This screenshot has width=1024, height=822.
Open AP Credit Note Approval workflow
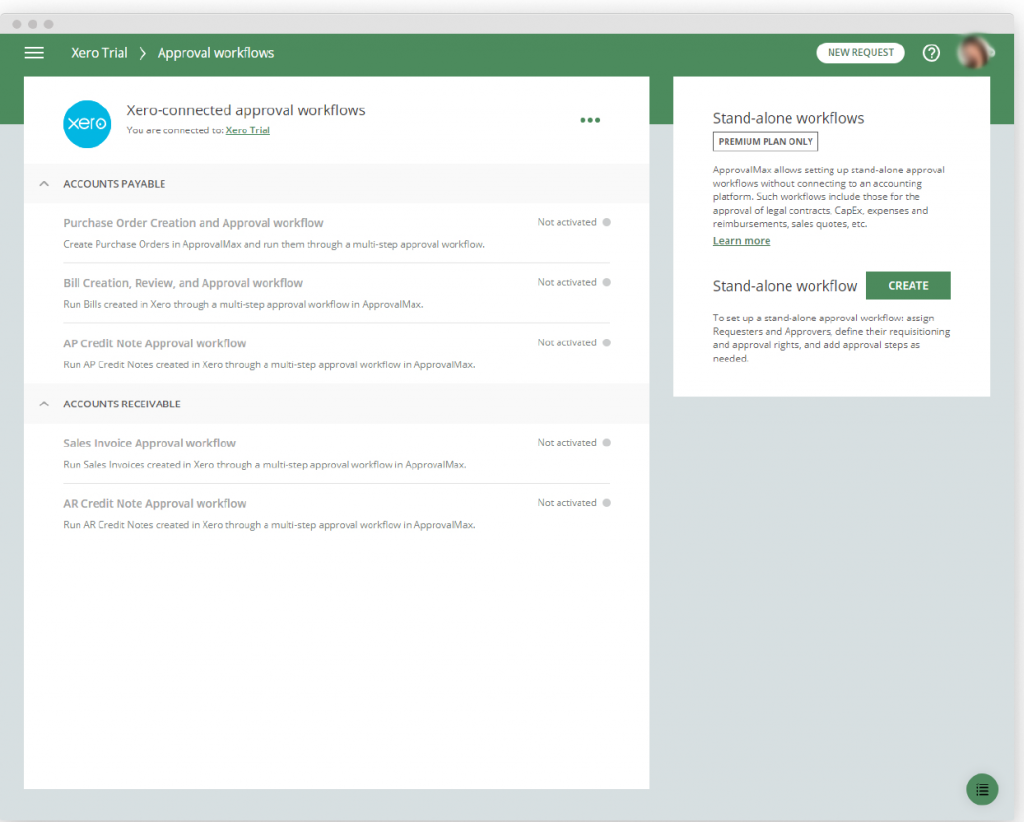pyautogui.click(x=155, y=343)
